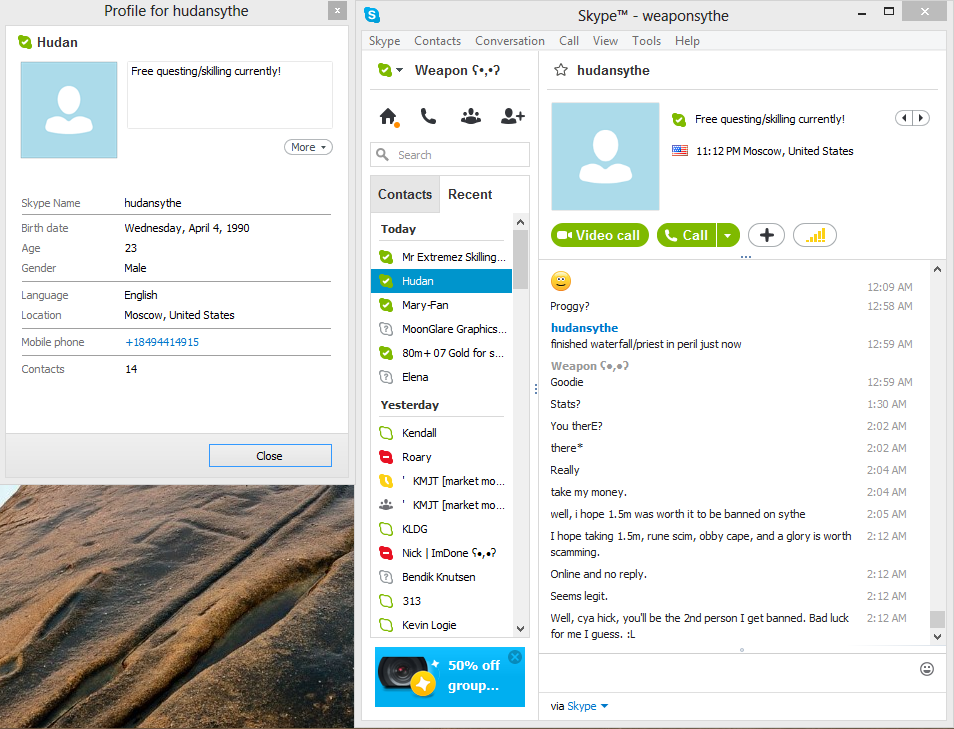954x729 pixels.
Task: Click the Add contact icon
Action: tap(512, 116)
